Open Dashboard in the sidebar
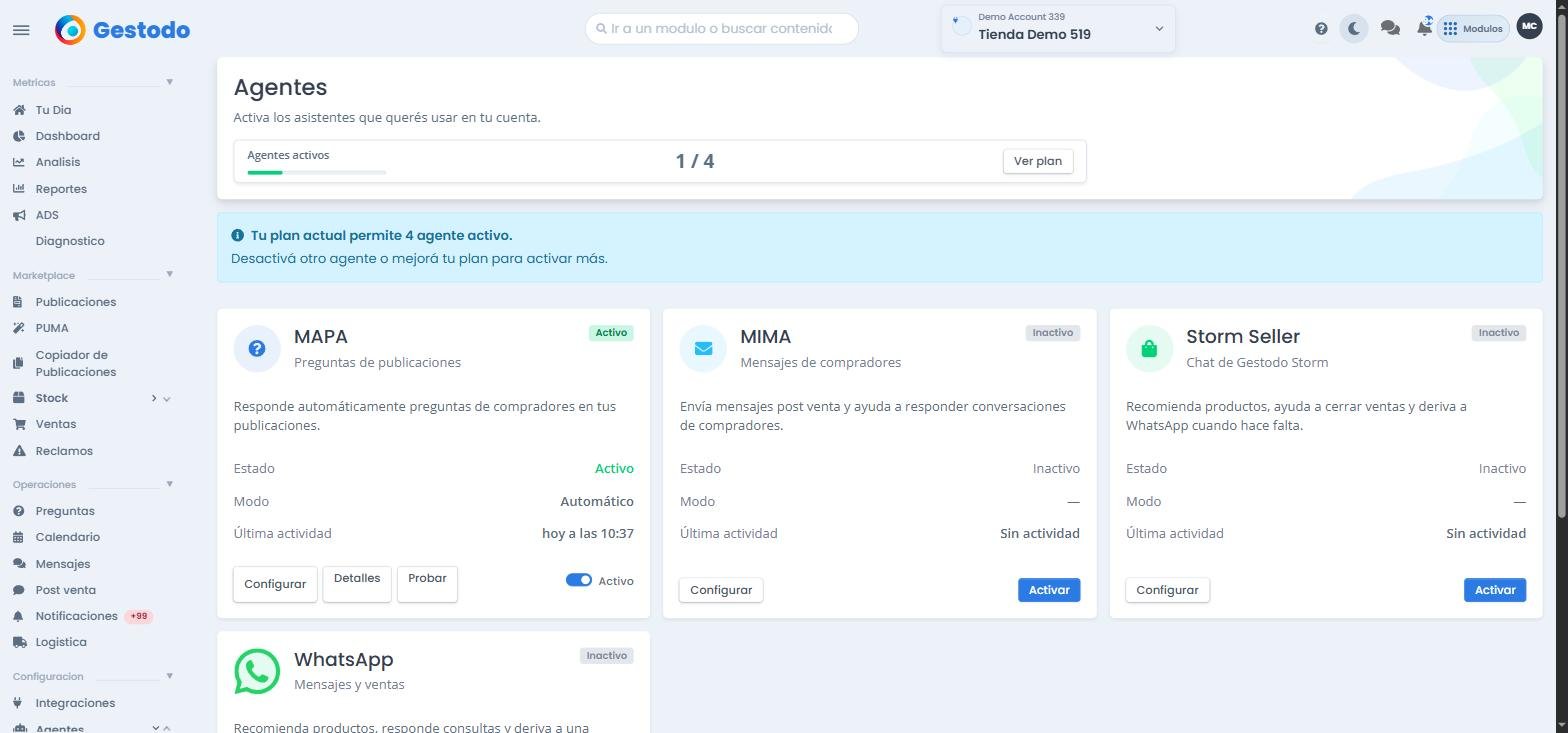This screenshot has width=1568, height=733. [67, 136]
